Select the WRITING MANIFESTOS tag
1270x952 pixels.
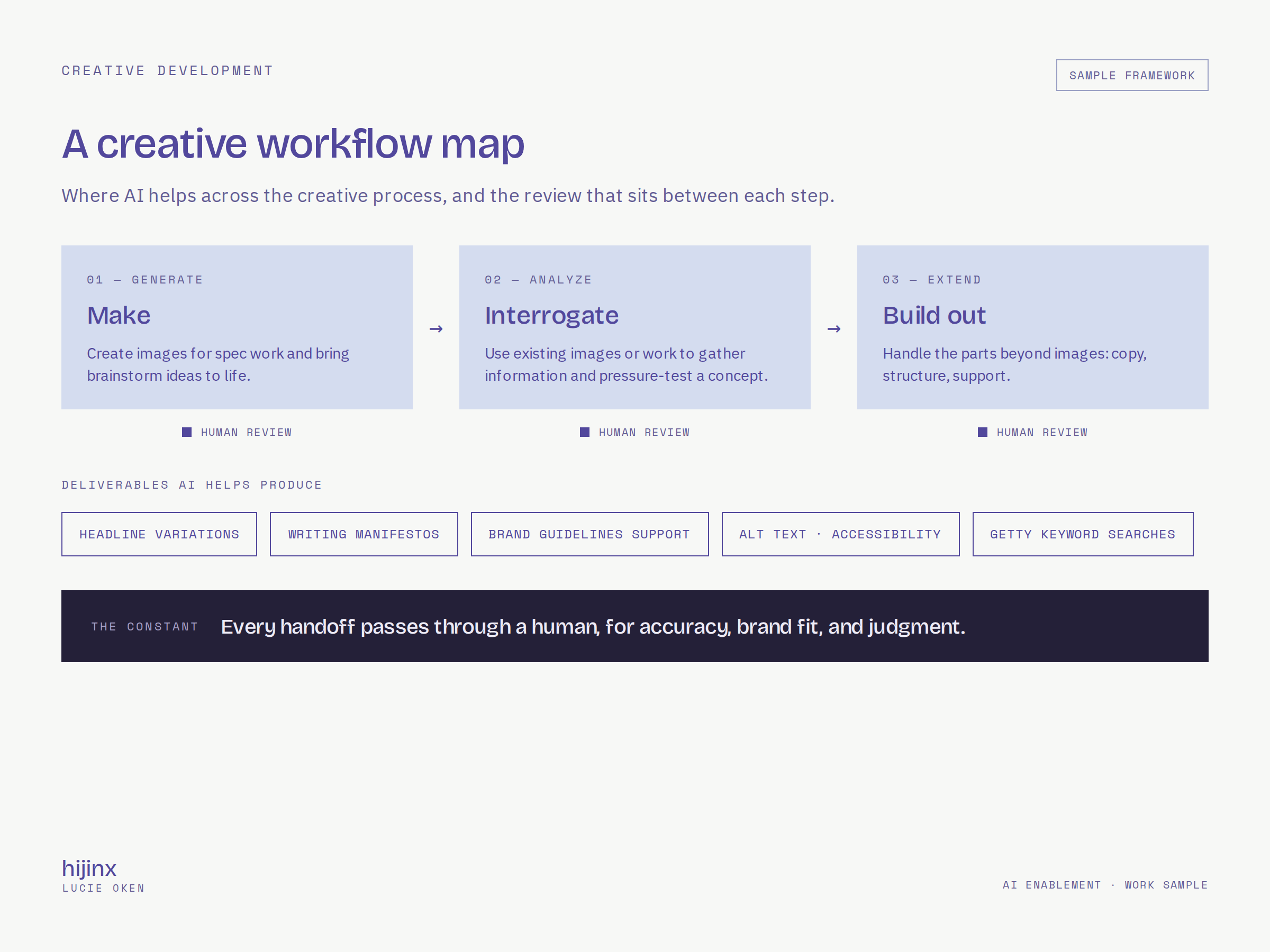[364, 534]
